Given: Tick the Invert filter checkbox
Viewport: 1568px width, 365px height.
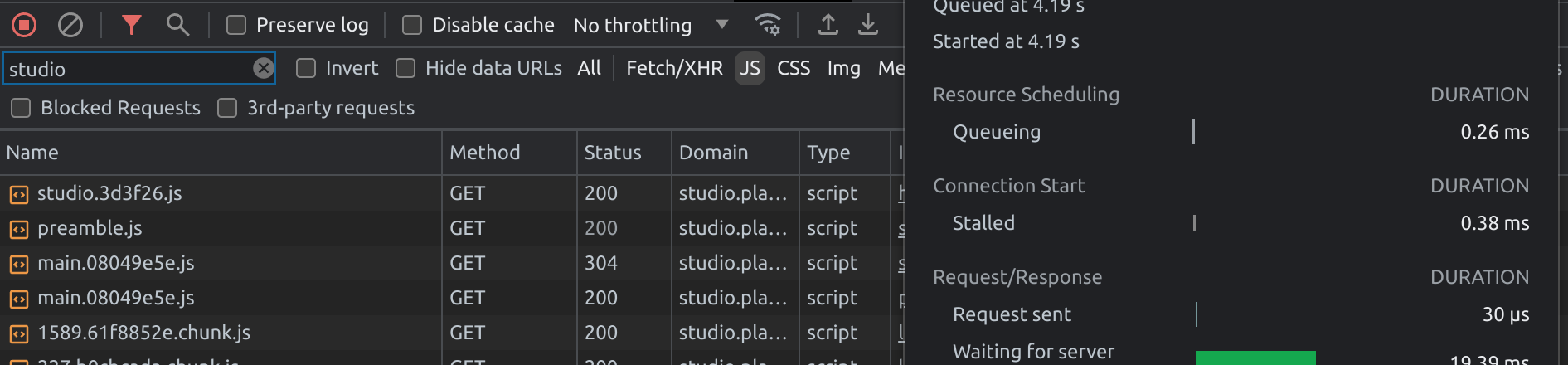Looking at the screenshot, I should click(306, 68).
